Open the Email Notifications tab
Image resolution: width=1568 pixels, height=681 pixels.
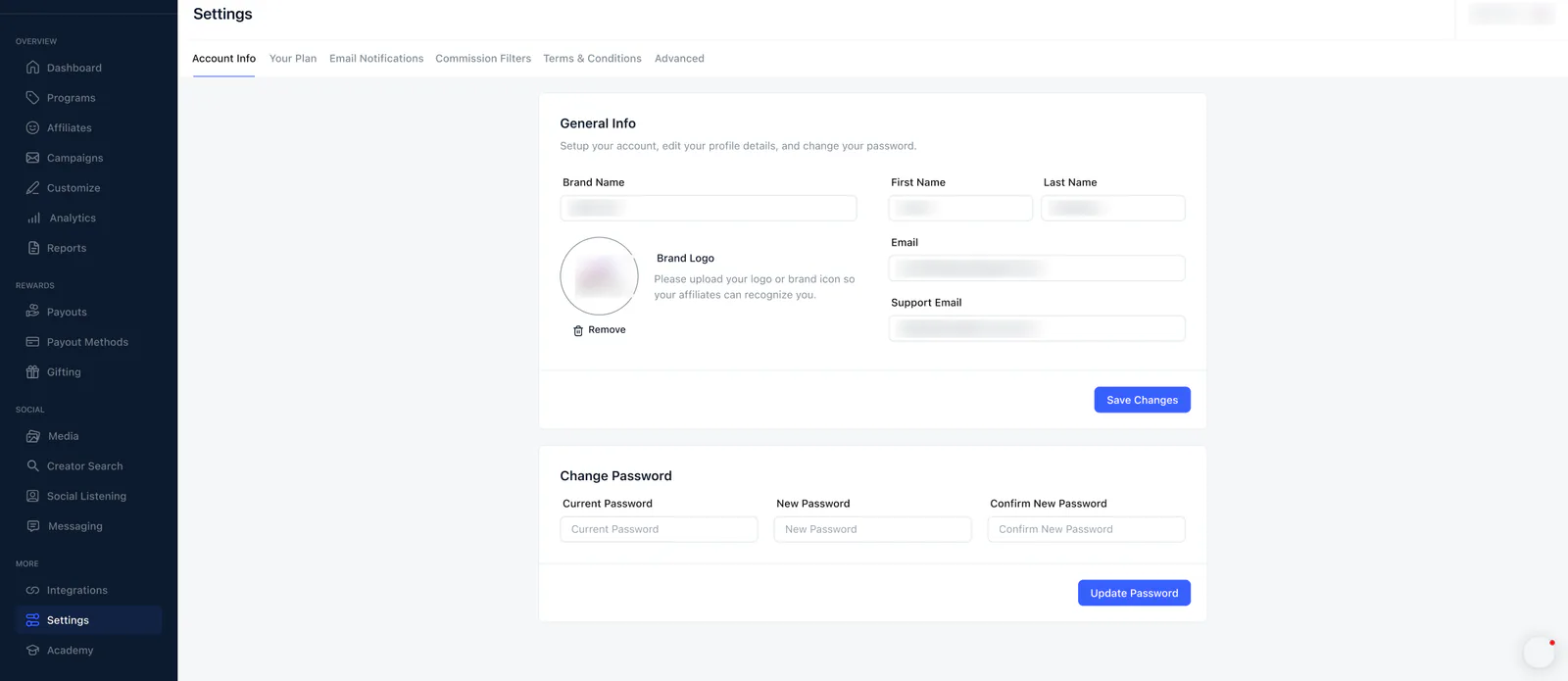click(x=376, y=59)
